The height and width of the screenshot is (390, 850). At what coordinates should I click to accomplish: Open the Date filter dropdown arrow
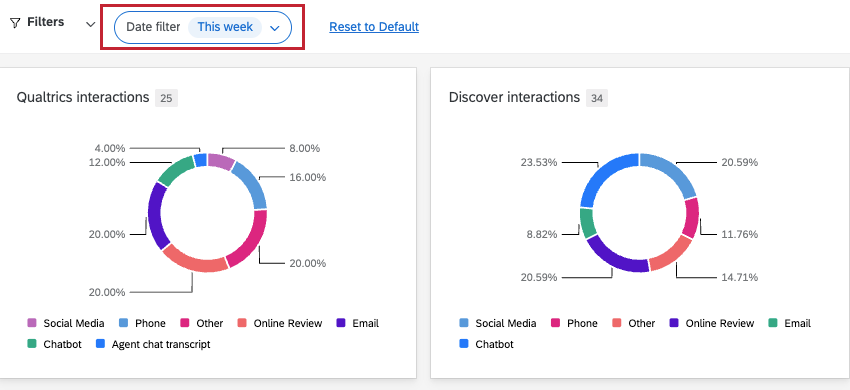pos(275,28)
